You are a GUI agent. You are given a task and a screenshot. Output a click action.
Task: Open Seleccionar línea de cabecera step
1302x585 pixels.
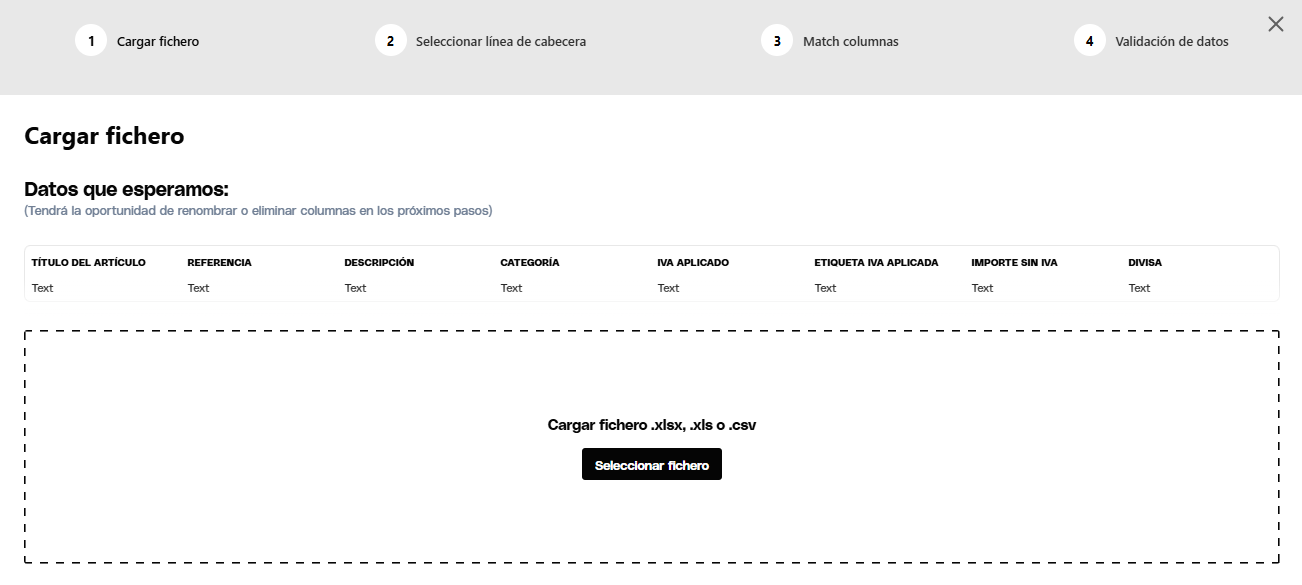pos(501,42)
